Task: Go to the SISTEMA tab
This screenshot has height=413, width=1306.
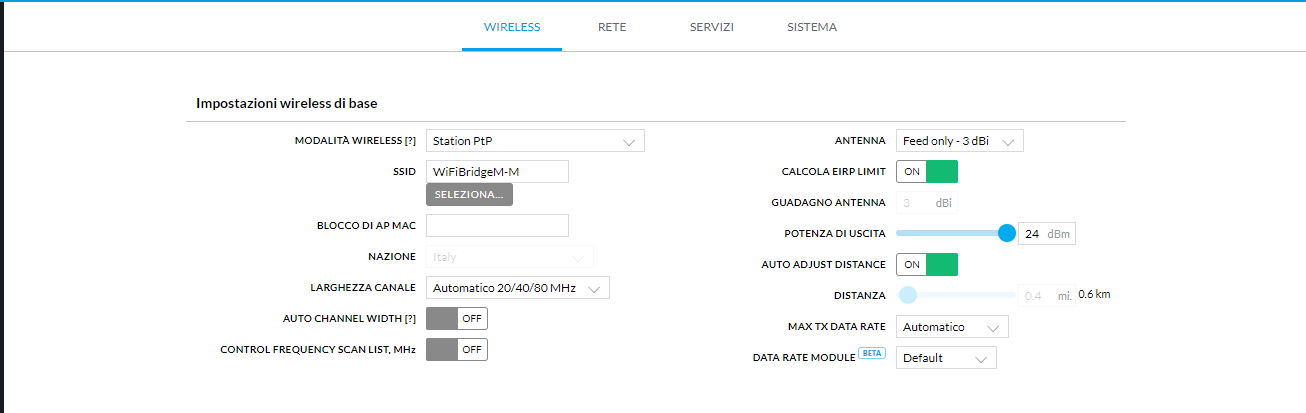Action: 812,27
